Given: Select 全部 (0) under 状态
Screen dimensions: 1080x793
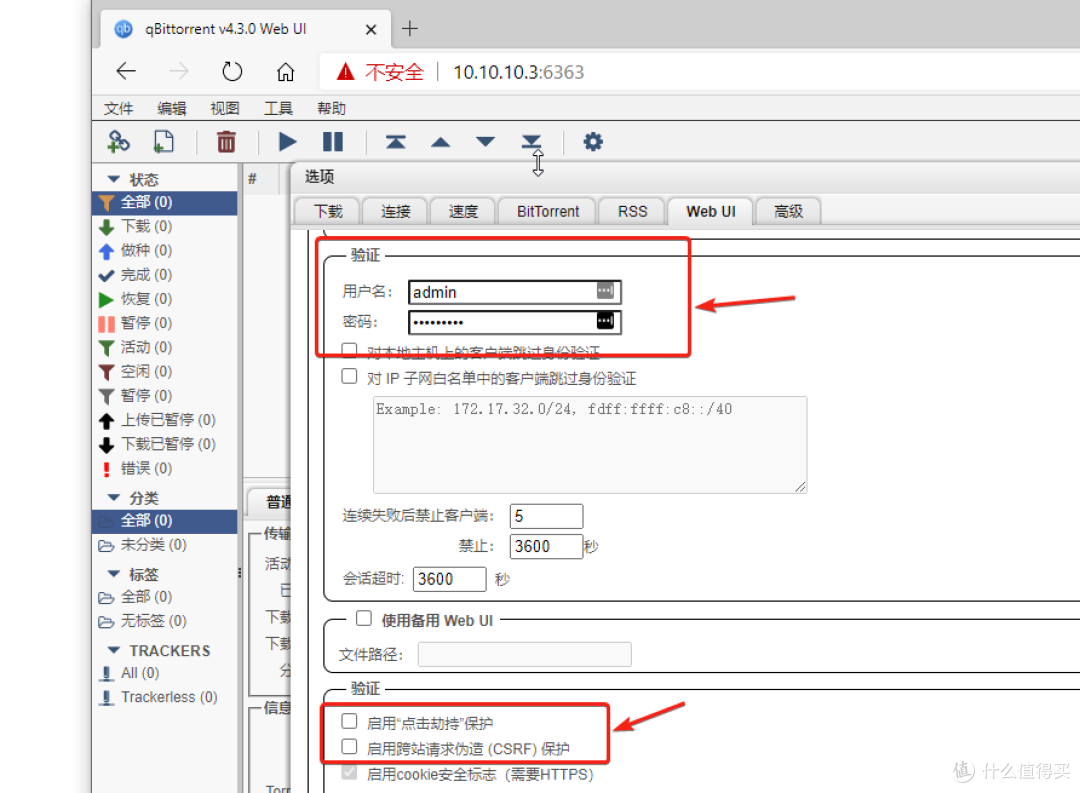Looking at the screenshot, I should [165, 202].
